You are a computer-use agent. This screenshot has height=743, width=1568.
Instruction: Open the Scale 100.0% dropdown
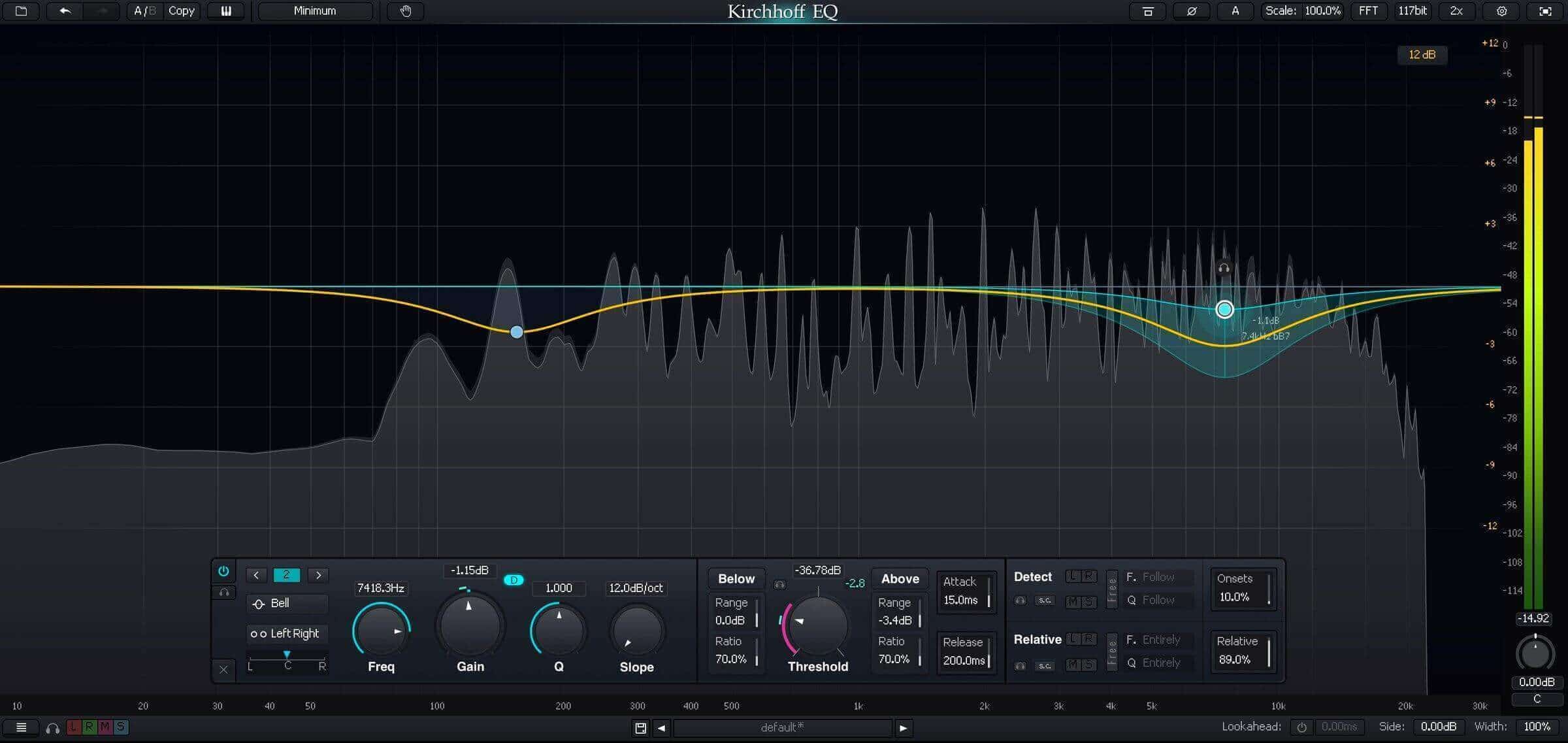click(1302, 11)
